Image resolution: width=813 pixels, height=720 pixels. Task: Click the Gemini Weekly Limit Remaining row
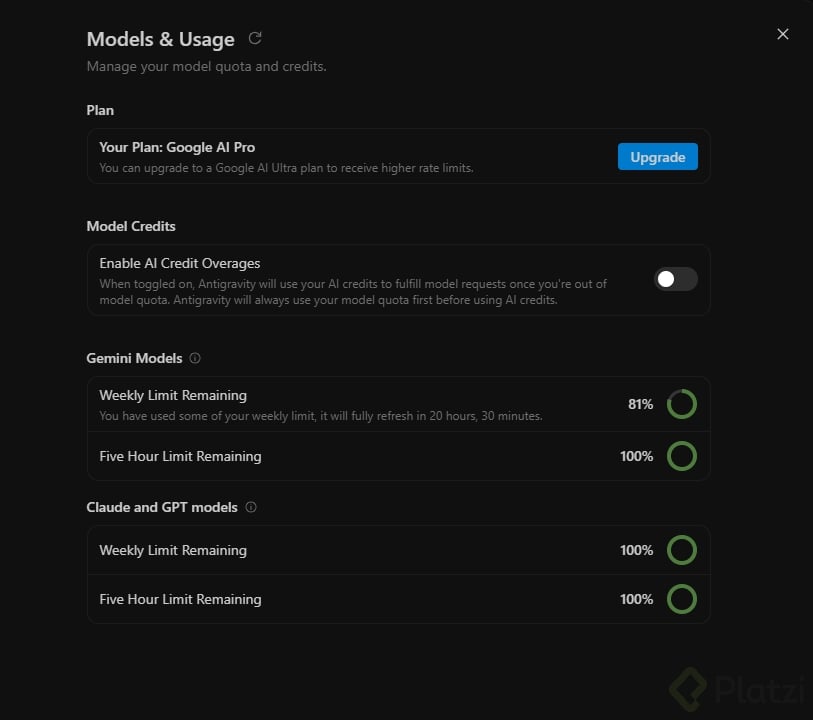point(398,404)
